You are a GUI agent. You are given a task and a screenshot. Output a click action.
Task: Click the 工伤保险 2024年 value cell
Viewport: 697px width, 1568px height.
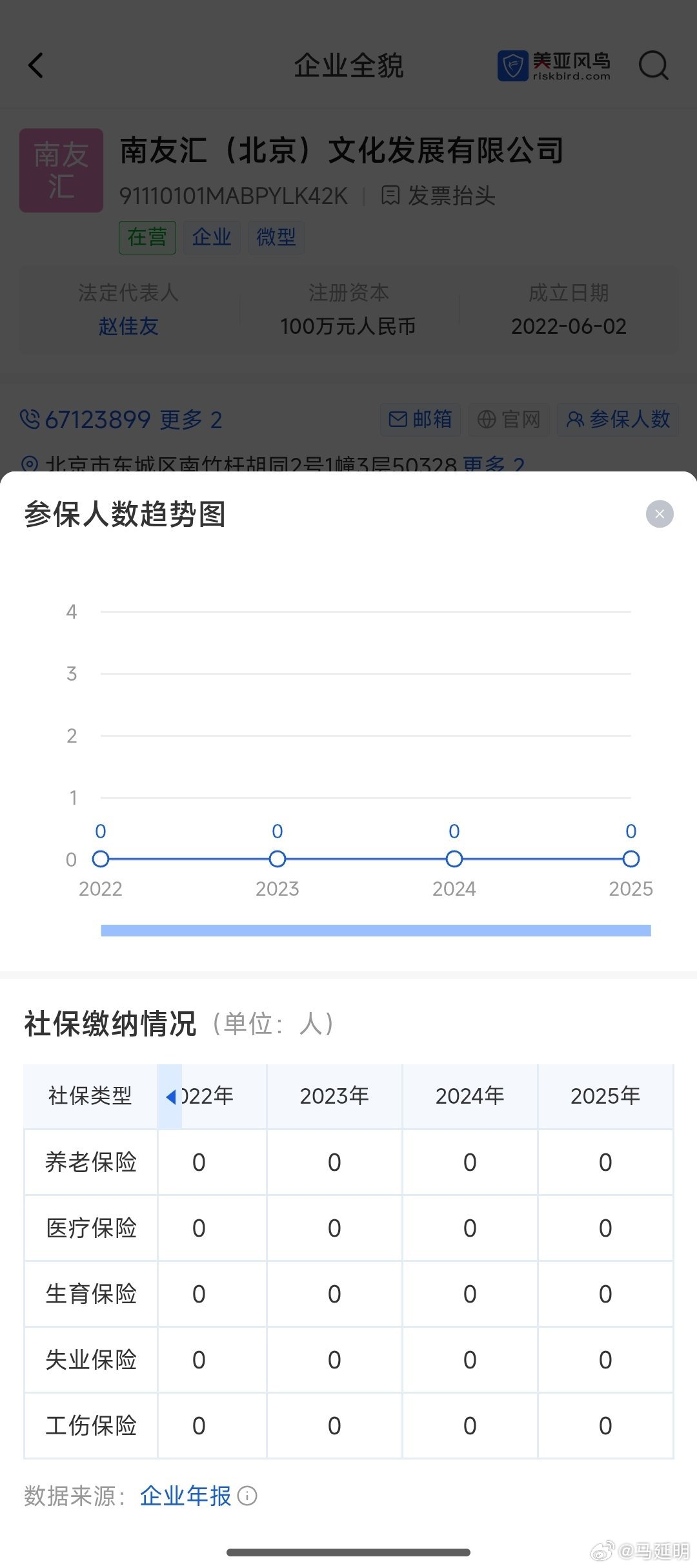470,1426
